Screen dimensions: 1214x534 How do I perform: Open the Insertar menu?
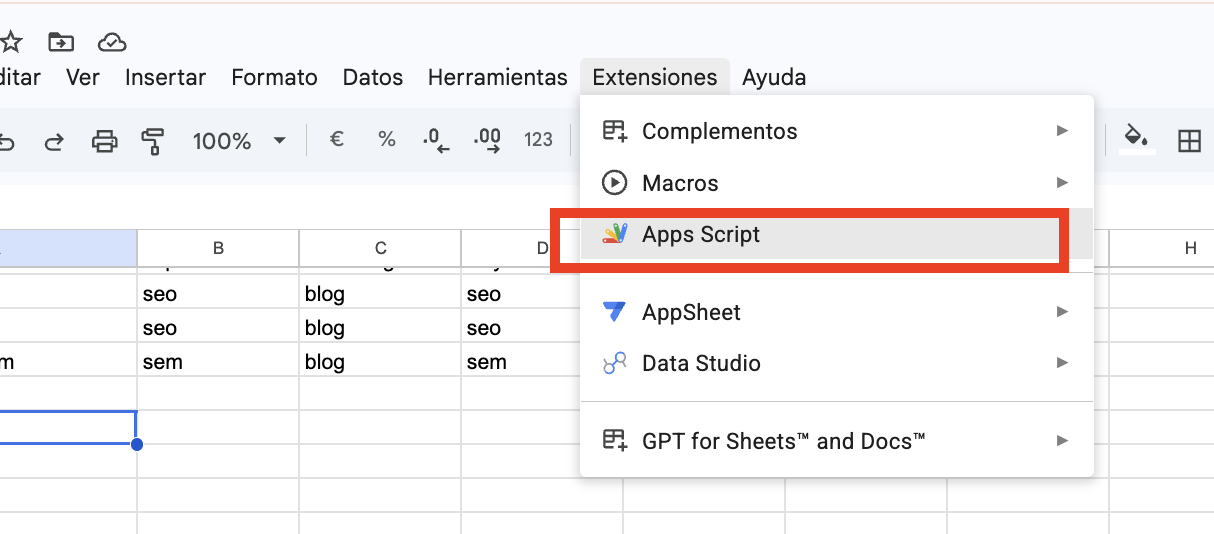(x=165, y=77)
